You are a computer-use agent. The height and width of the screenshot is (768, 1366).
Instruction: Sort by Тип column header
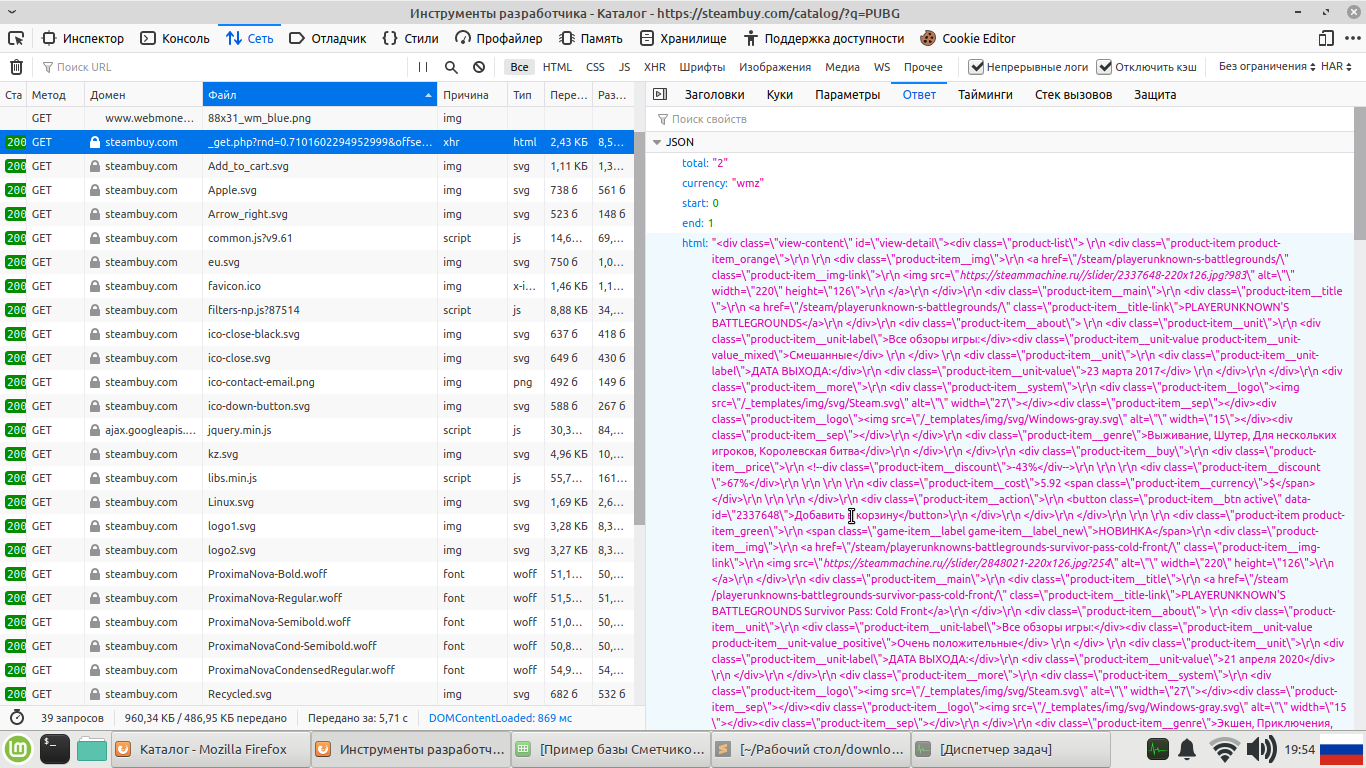tap(525, 95)
